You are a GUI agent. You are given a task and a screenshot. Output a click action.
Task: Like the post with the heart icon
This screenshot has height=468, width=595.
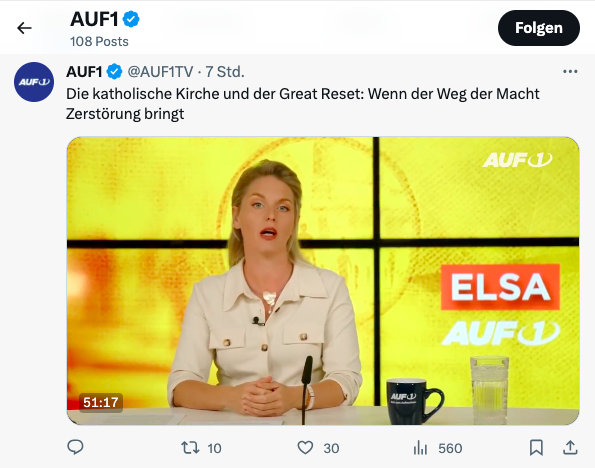pos(305,448)
